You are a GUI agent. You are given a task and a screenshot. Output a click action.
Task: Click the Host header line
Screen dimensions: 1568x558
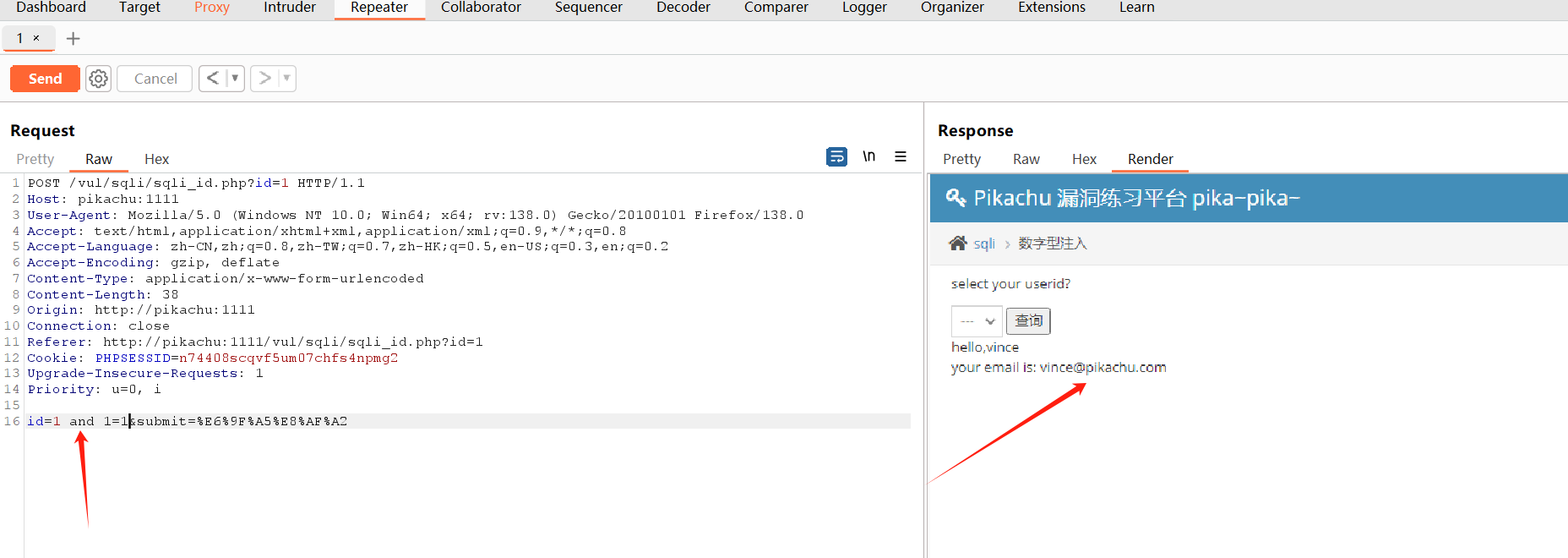[x=103, y=199]
